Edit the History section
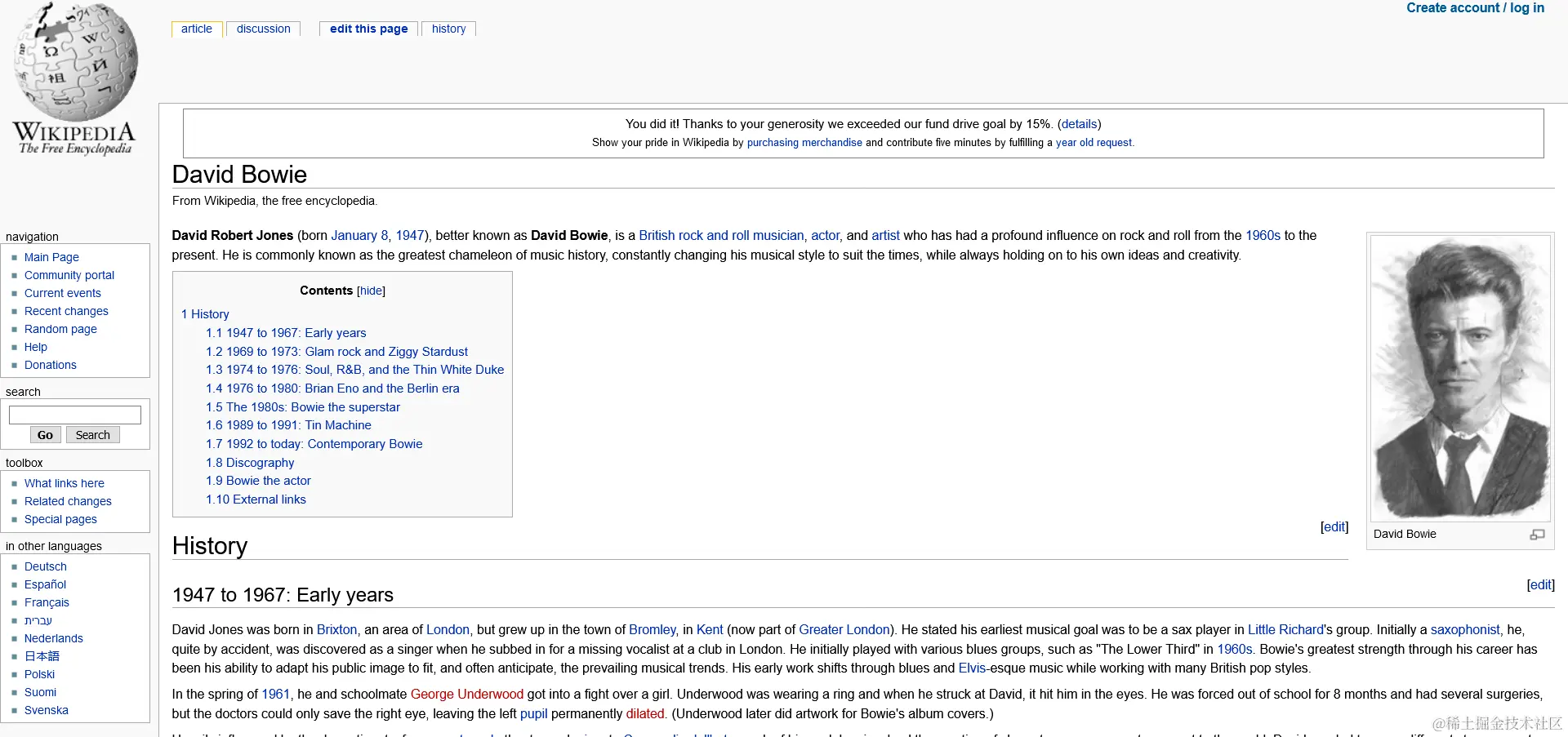Screen dimensions: 1568x737 tap(1334, 527)
